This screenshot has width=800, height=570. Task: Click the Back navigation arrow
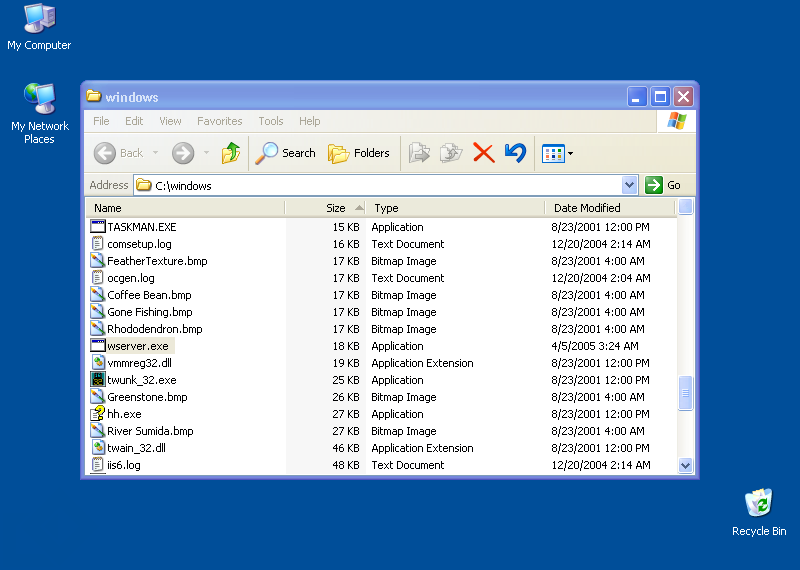(105, 153)
